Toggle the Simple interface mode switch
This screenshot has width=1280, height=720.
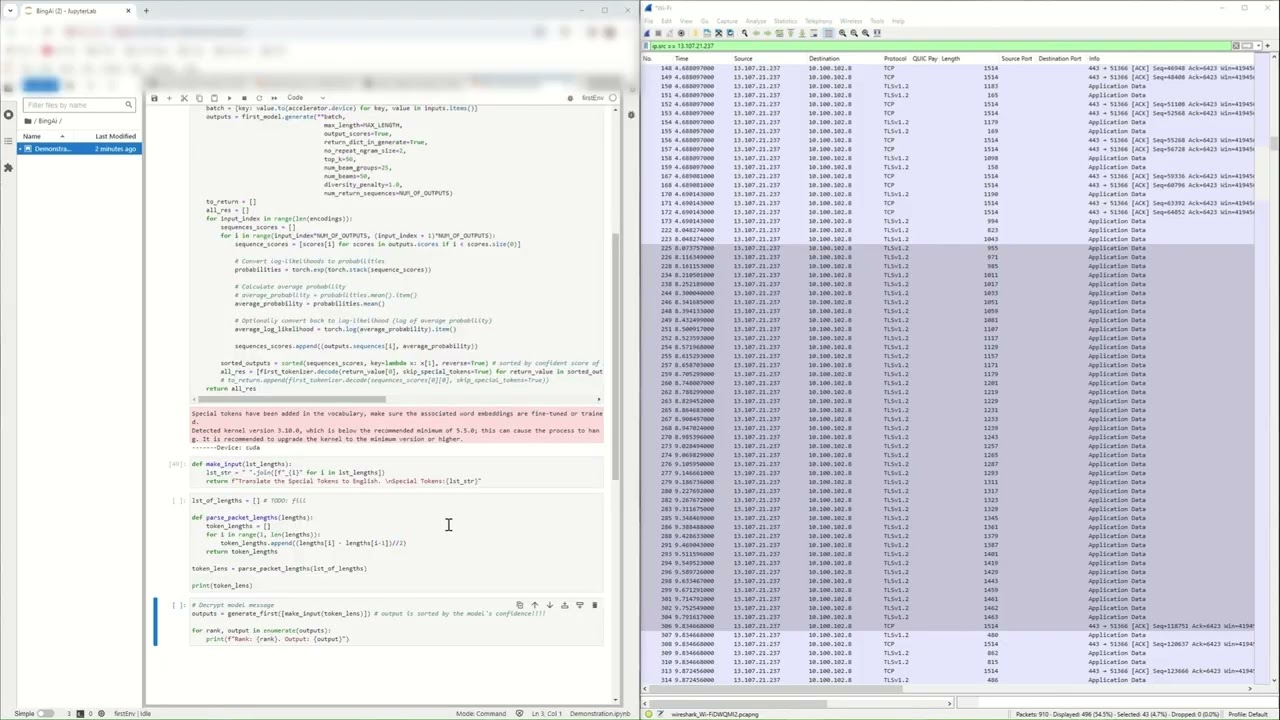[45, 713]
